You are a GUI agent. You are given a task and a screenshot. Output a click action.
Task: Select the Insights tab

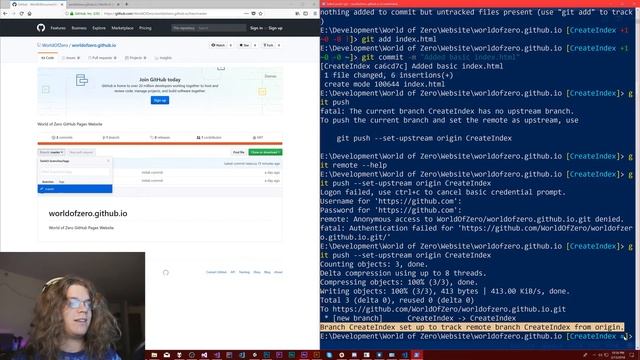pos(163,58)
